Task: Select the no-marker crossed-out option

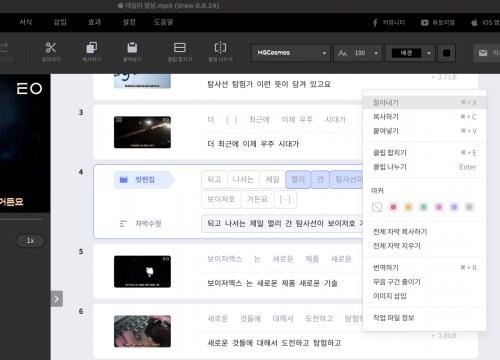Action: tap(377, 207)
